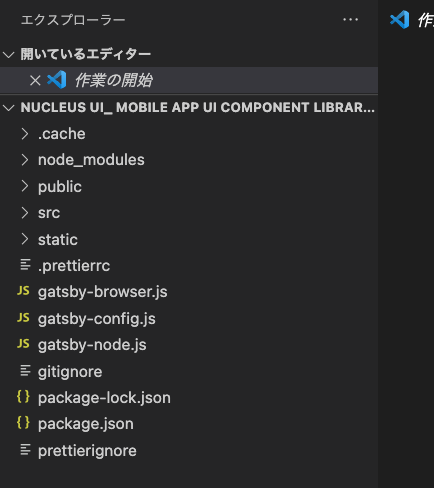This screenshot has width=434, height=488.
Task: Click the VS Code icon beside 作業の開始 in open editors
Action: coord(56,80)
